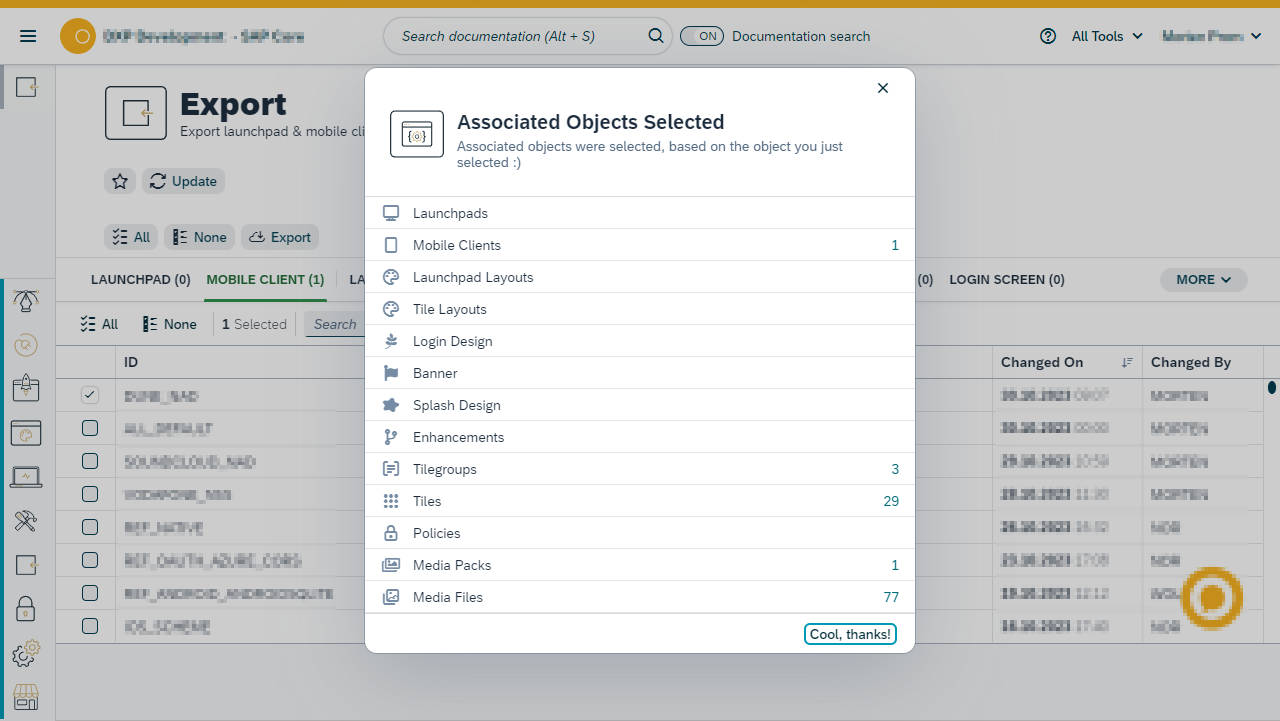This screenshot has height=721, width=1280.
Task: Open the padlock security icon in sidebar
Action: click(x=26, y=608)
